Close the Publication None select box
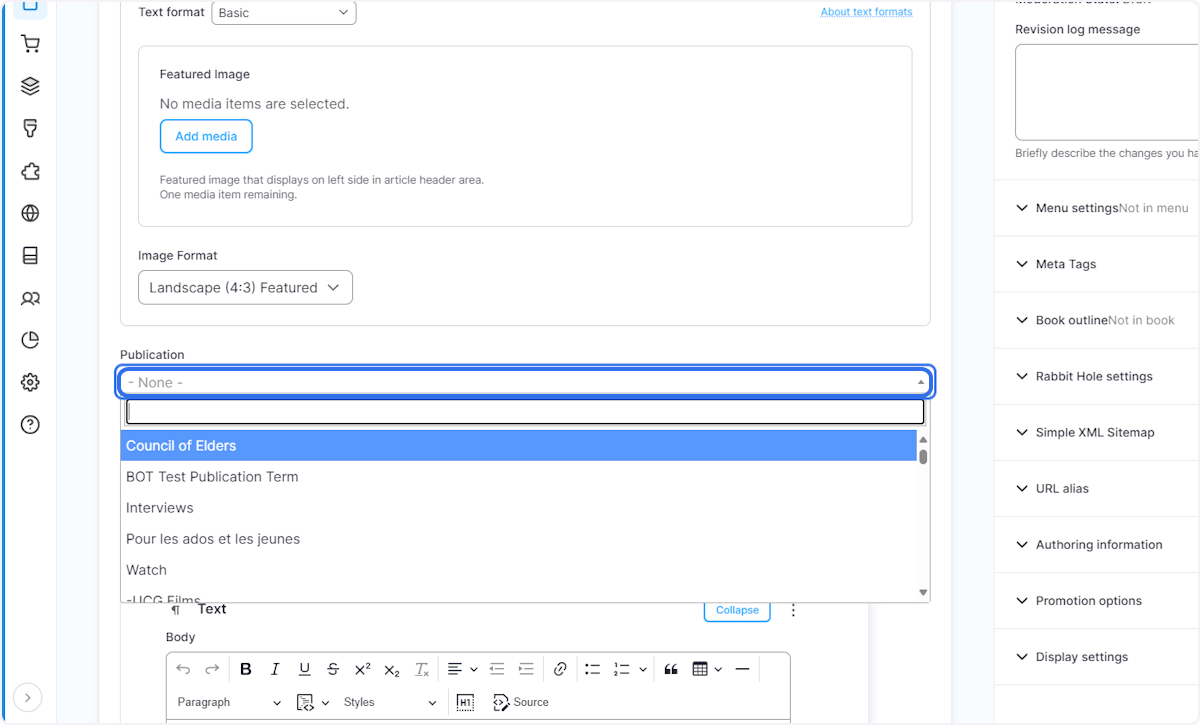The width and height of the screenshot is (1200, 725). (x=526, y=382)
